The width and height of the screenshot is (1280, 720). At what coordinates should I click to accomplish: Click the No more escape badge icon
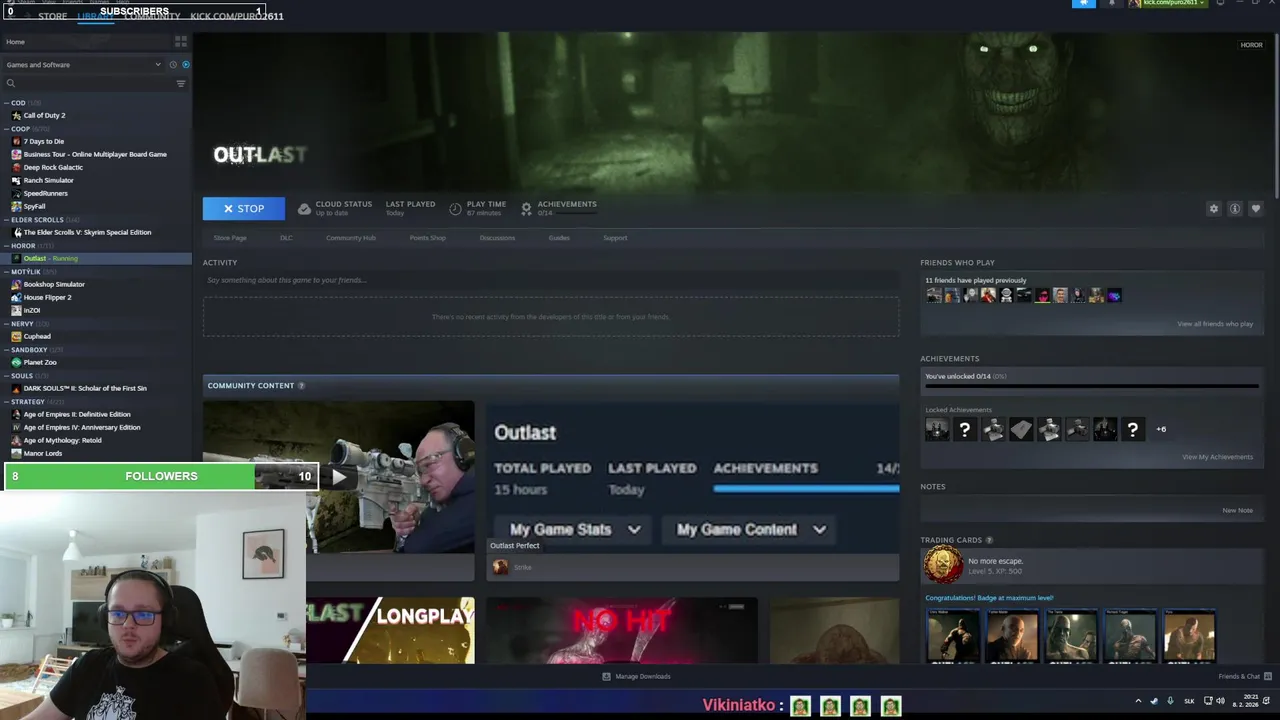click(942, 565)
